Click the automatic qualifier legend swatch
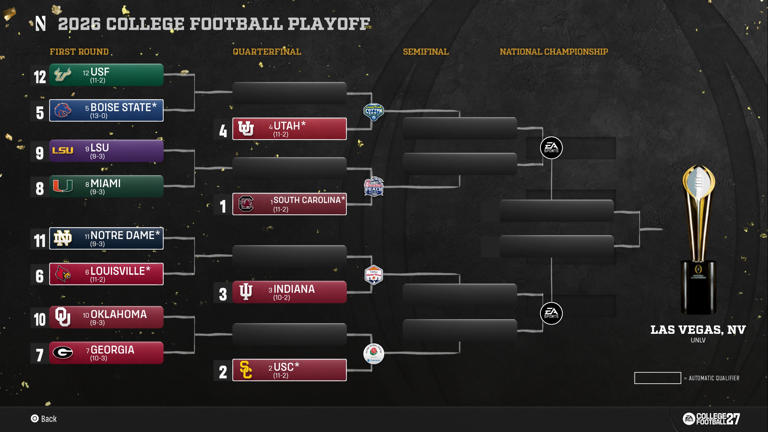The height and width of the screenshot is (432, 768). [657, 378]
